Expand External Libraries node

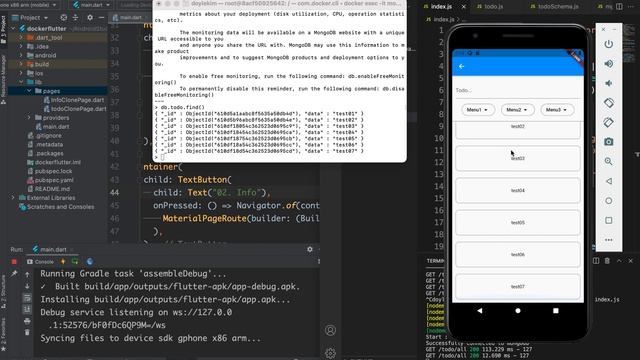tap(13, 198)
